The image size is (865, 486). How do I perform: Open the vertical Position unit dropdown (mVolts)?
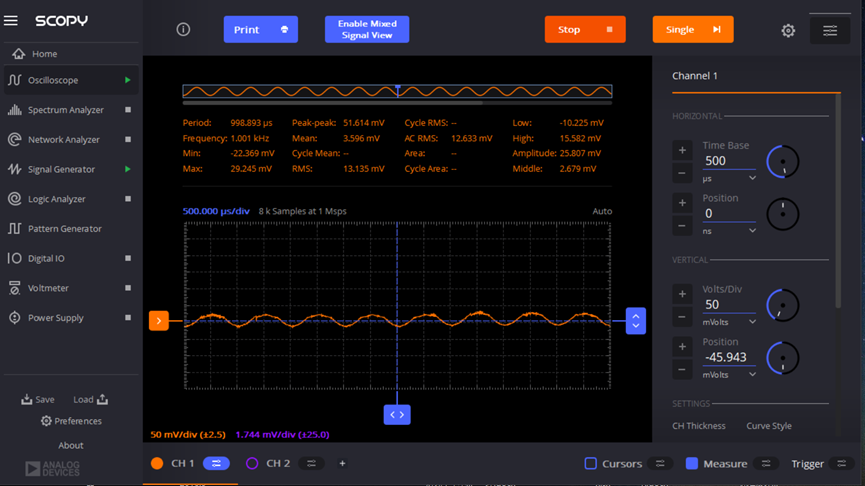point(729,375)
